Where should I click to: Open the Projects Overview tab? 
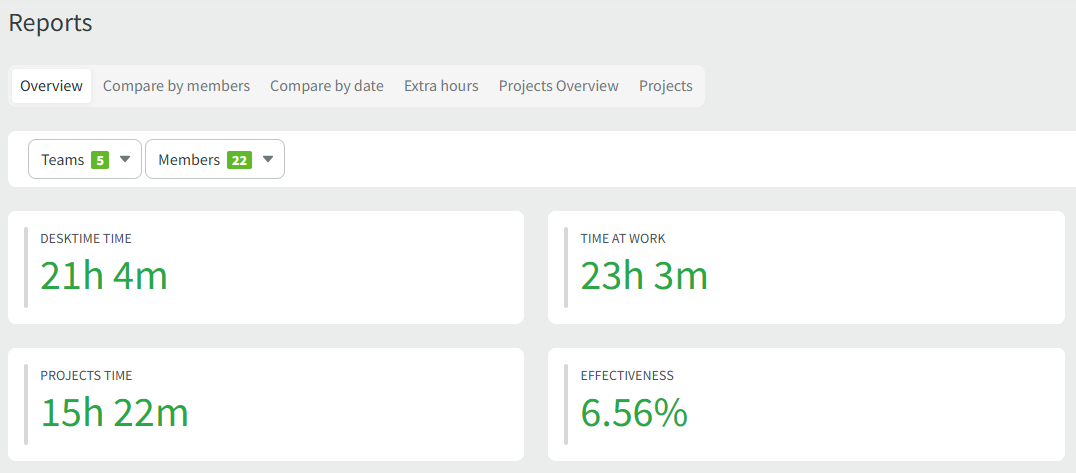click(558, 86)
